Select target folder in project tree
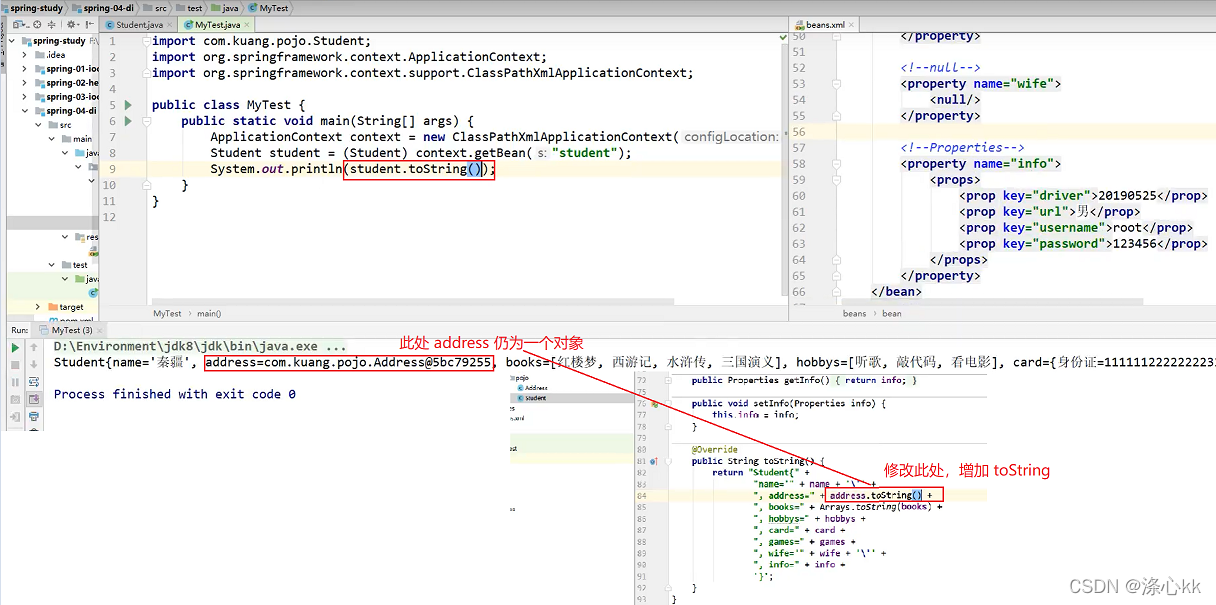The width and height of the screenshot is (1216, 605). click(x=65, y=307)
